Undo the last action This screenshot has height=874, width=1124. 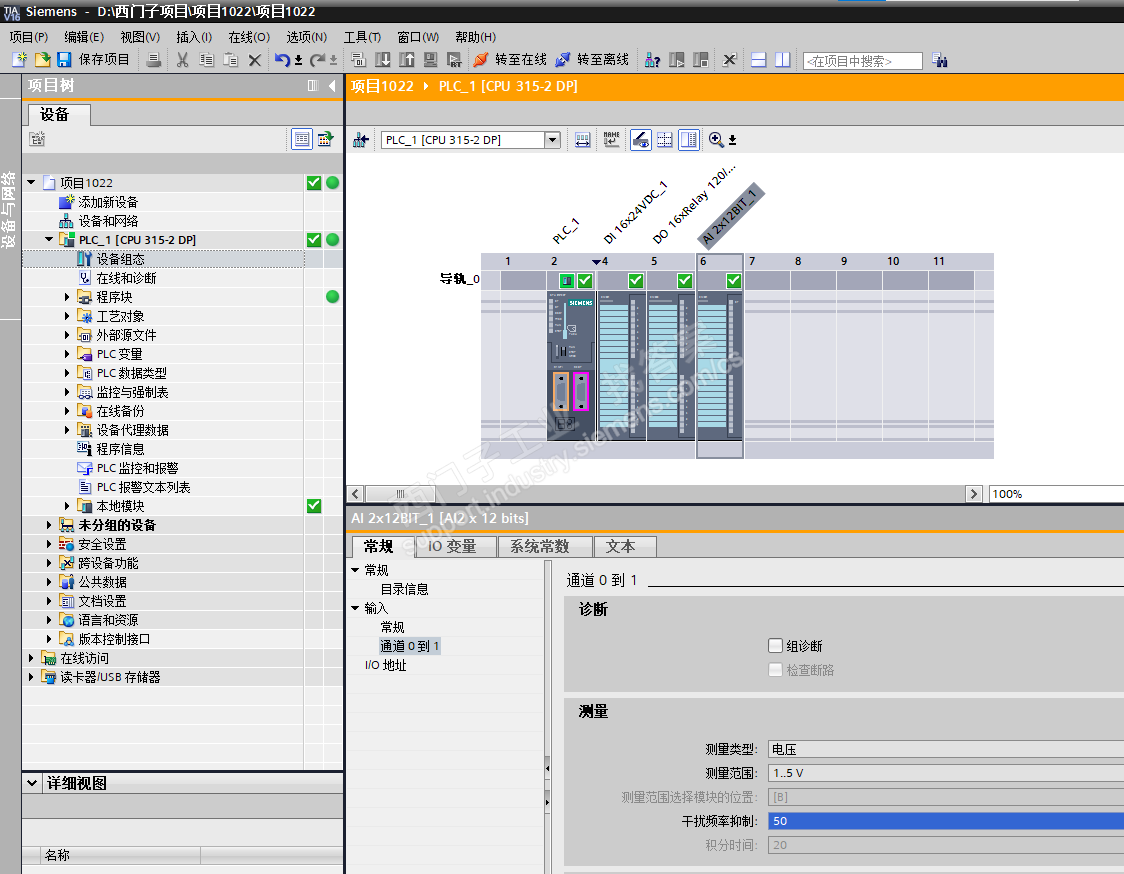coord(282,60)
